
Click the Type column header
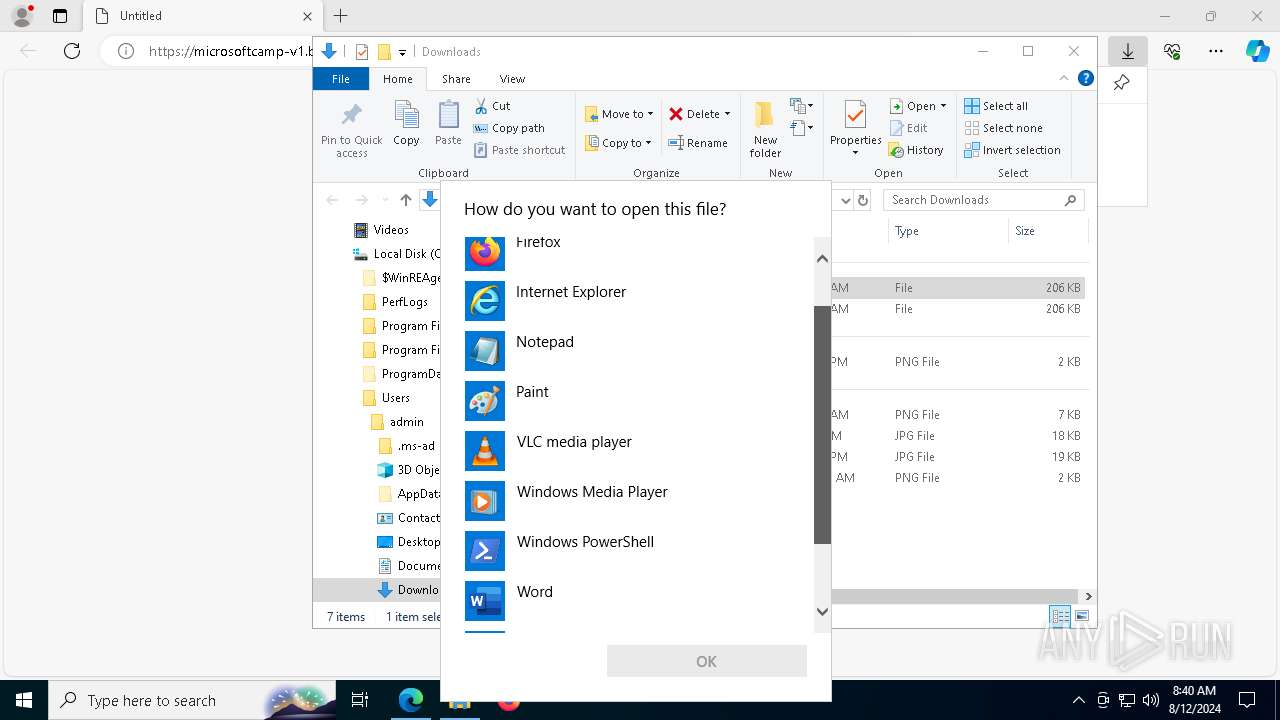[x=948, y=231]
